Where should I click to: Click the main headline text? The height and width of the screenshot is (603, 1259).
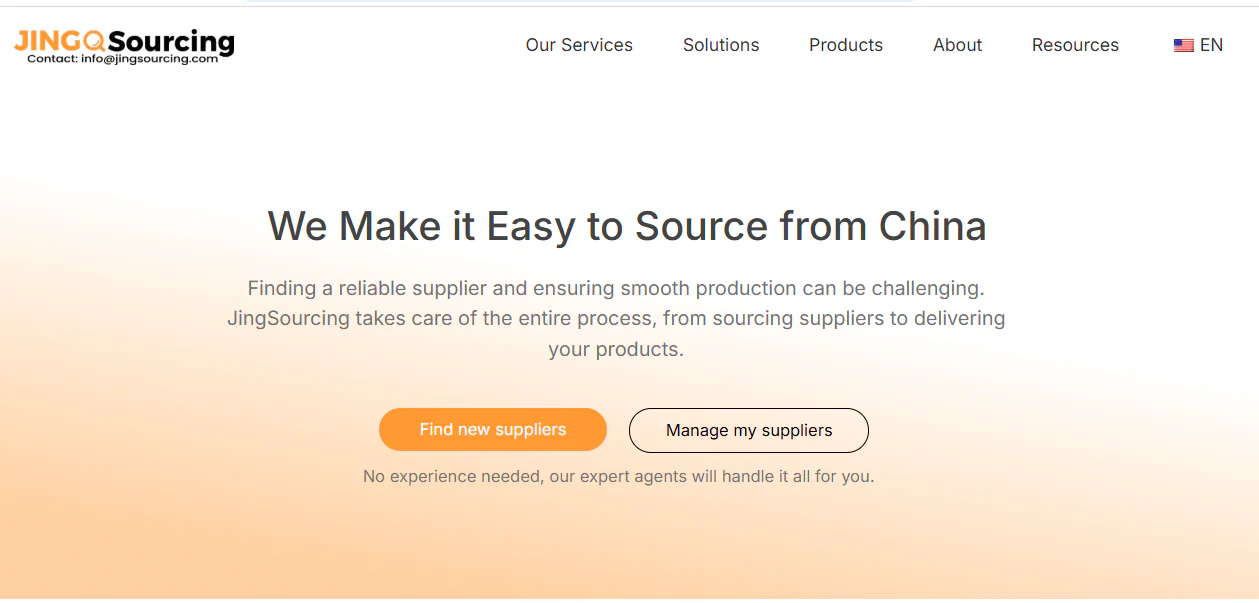click(x=627, y=226)
